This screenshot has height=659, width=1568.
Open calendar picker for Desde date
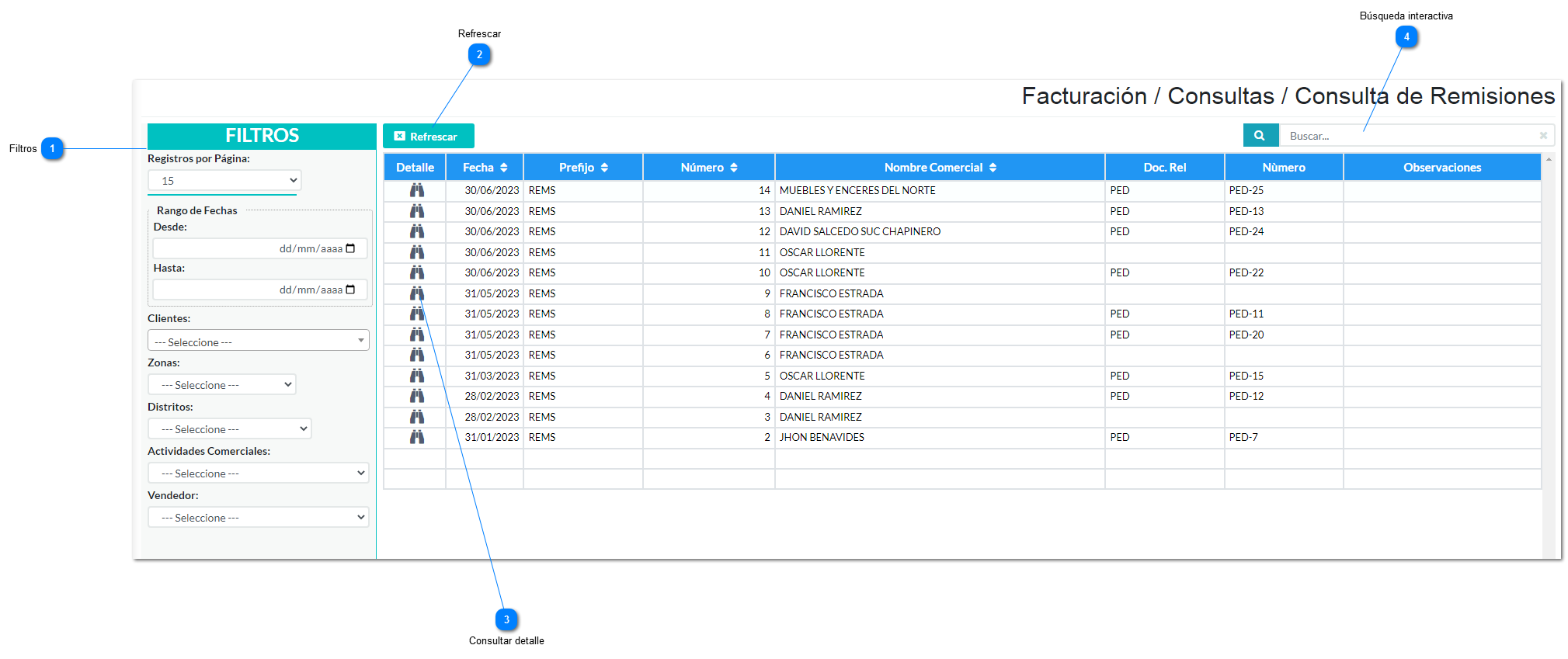coord(350,248)
